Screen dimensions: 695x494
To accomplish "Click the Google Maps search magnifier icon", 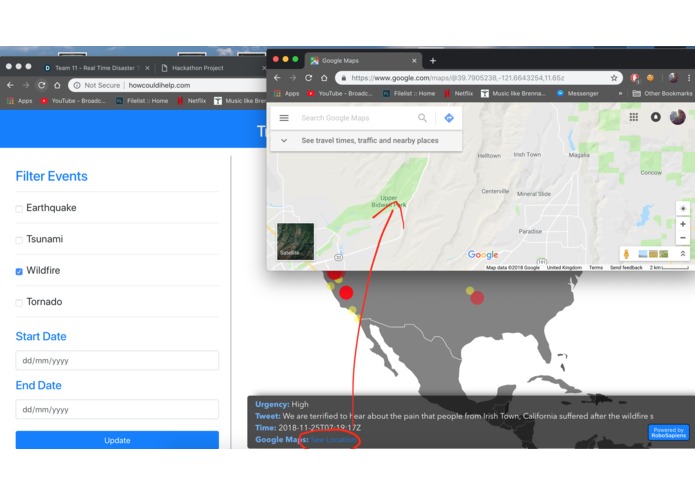I will click(422, 118).
